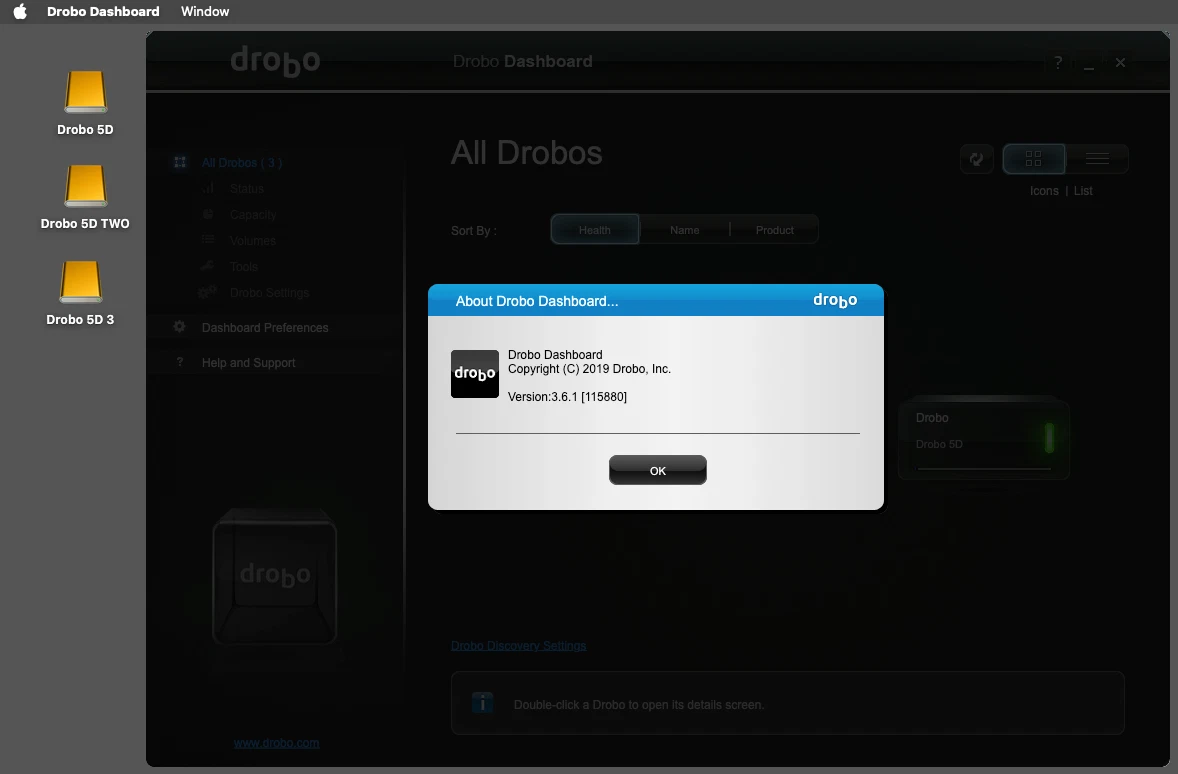The image size is (1178, 774).
Task: Open Drobo Settings in sidebar
Action: pos(270,293)
